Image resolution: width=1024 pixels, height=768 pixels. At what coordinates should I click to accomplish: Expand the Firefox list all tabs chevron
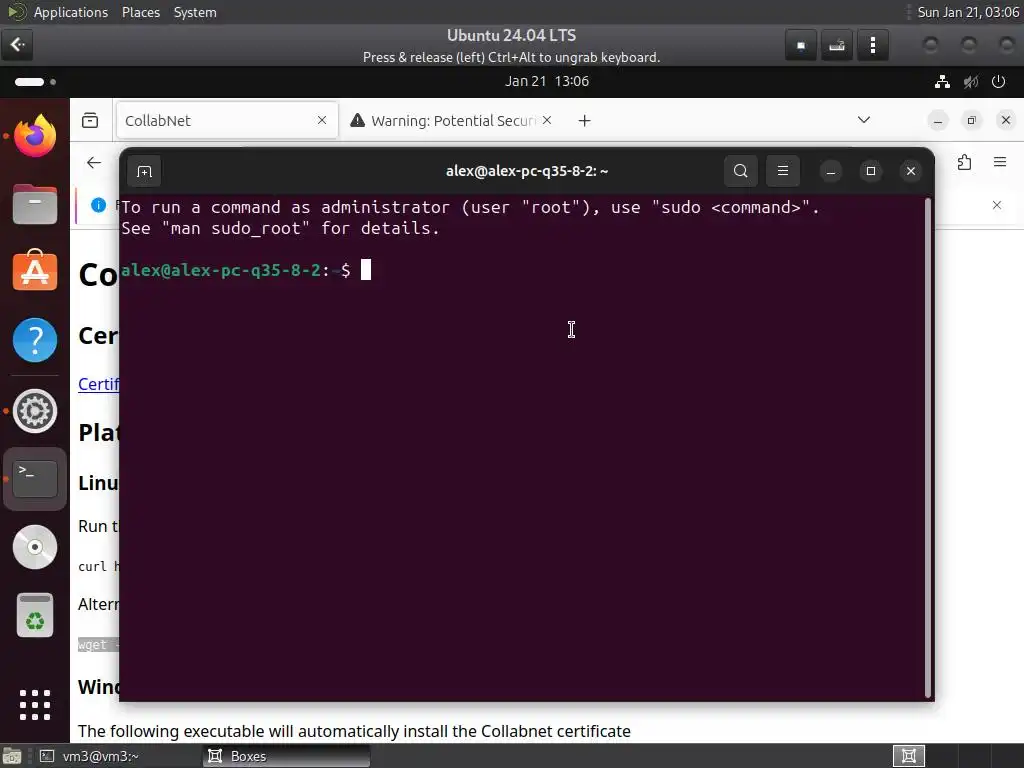863,120
